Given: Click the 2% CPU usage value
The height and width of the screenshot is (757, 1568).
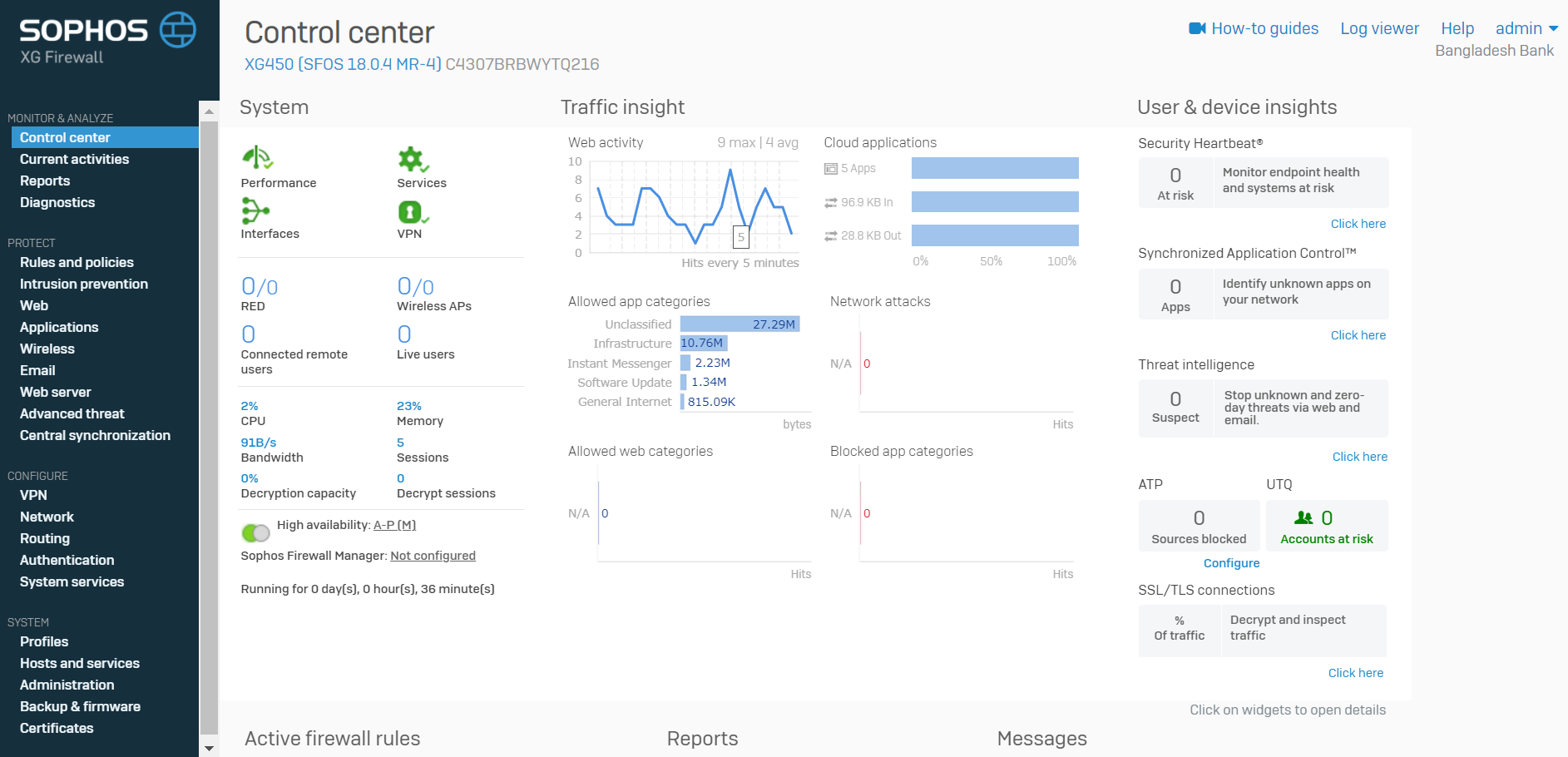Looking at the screenshot, I should click(x=250, y=406).
